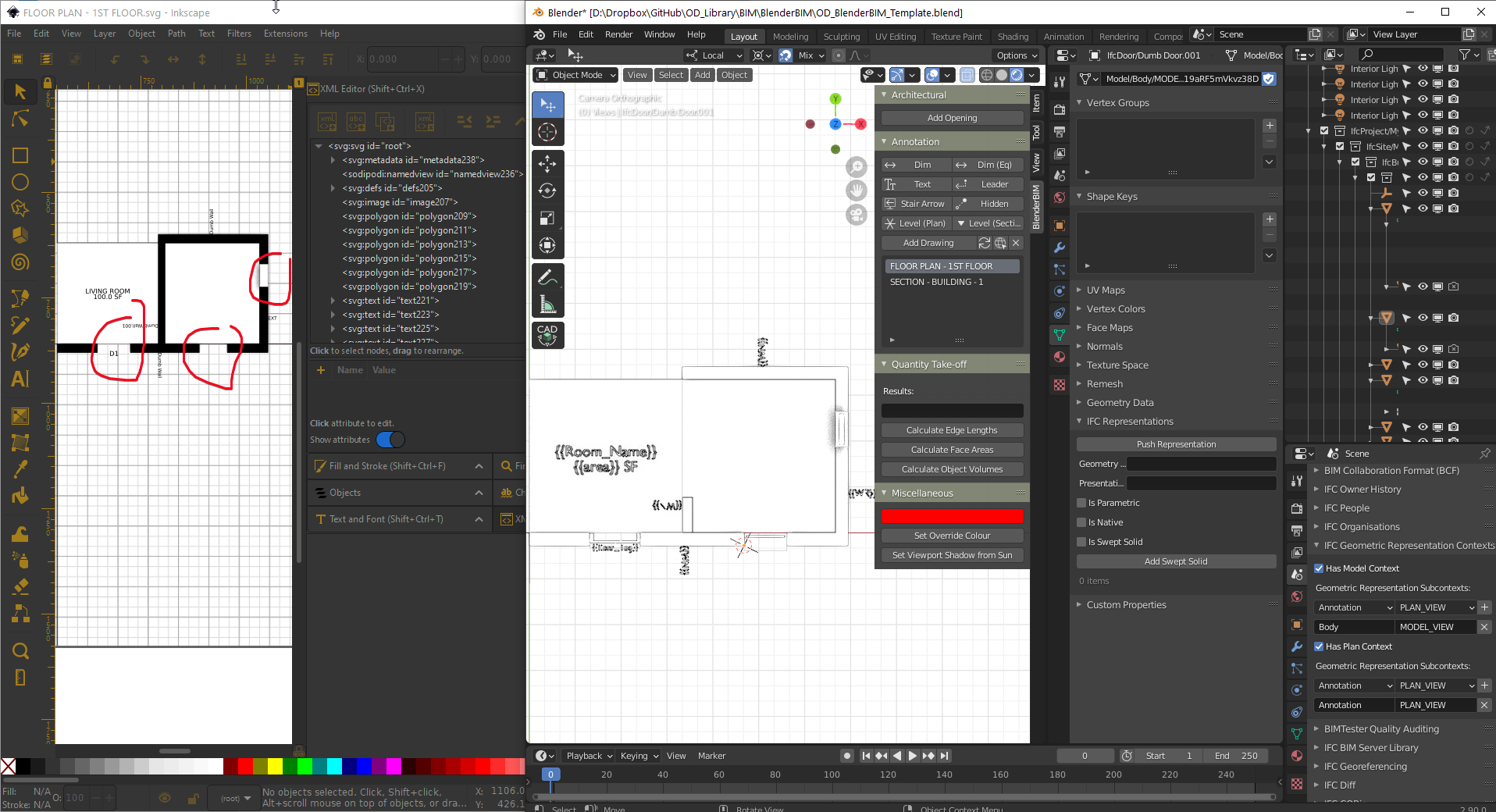The width and height of the screenshot is (1496, 812).
Task: Toggle Show attributes in the XML editor
Action: pyautogui.click(x=392, y=440)
